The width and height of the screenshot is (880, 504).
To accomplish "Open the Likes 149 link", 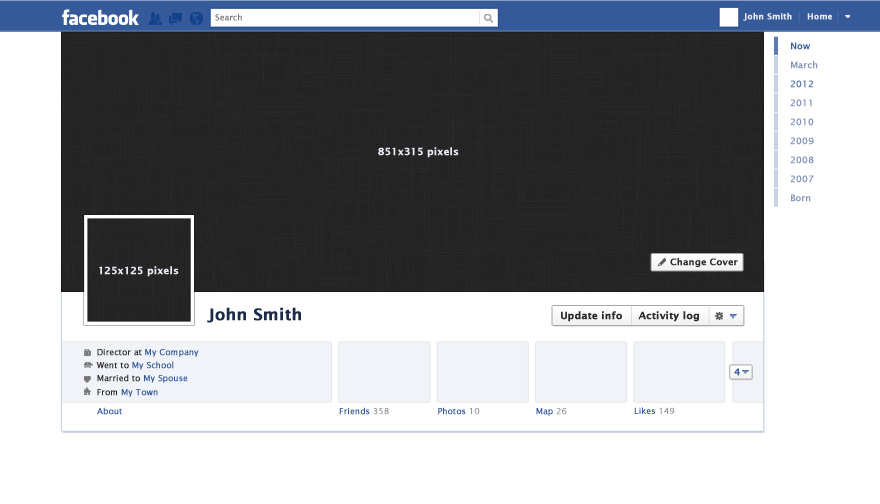I will point(654,411).
